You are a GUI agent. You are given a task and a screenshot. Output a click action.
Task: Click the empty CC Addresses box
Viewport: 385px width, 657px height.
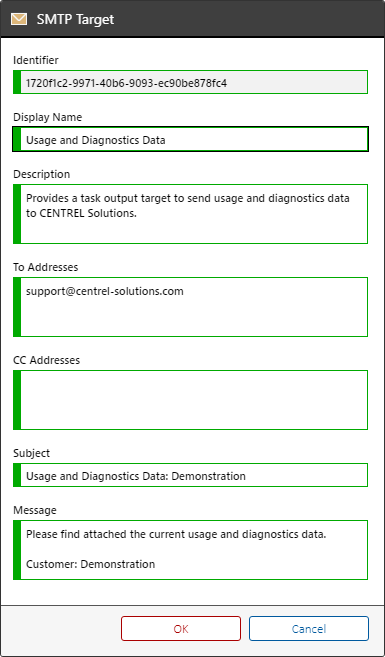tap(191, 400)
